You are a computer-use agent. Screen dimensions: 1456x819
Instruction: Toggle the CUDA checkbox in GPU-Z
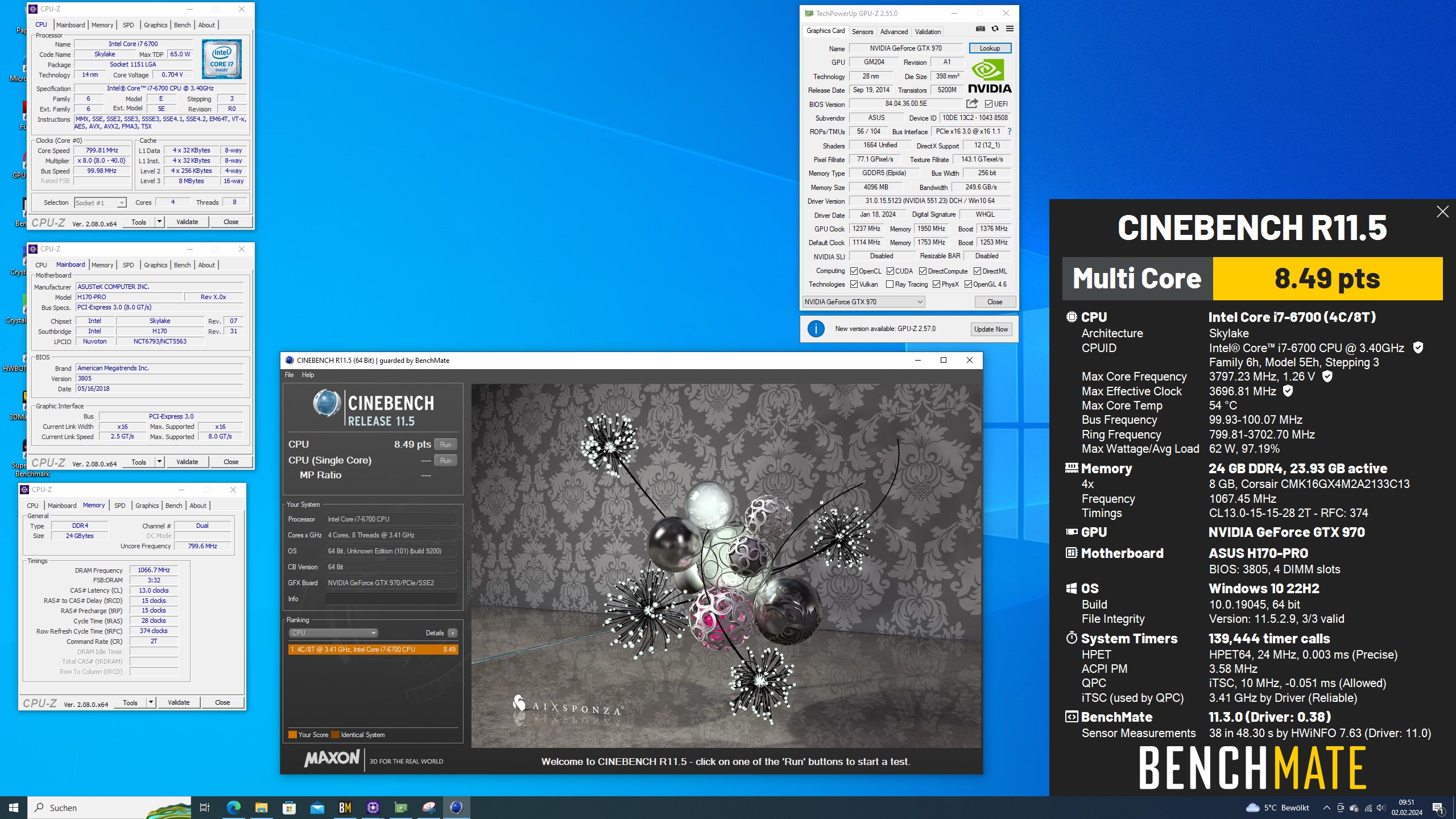tap(890, 271)
